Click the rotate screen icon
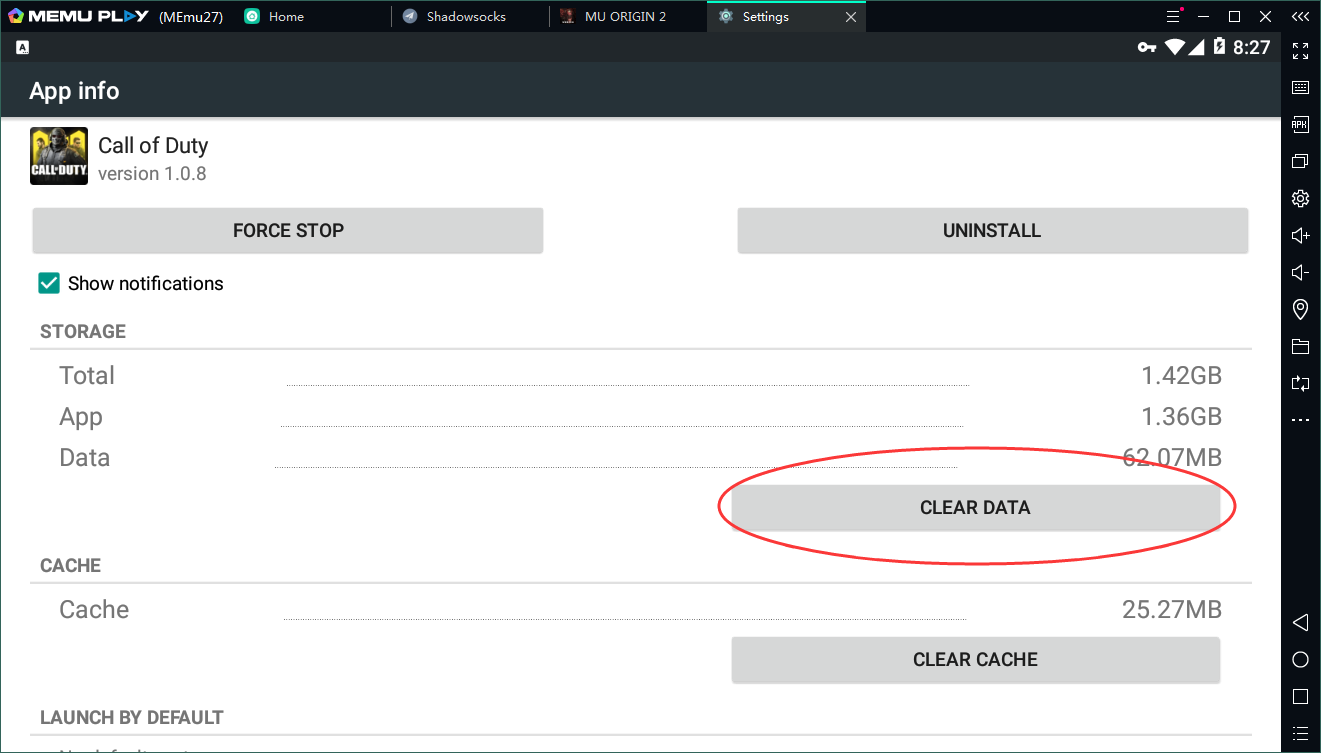1321x753 pixels. [x=1300, y=383]
